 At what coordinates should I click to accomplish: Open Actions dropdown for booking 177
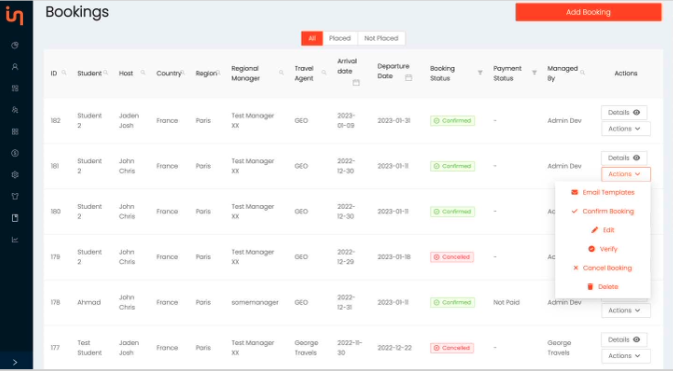626,356
